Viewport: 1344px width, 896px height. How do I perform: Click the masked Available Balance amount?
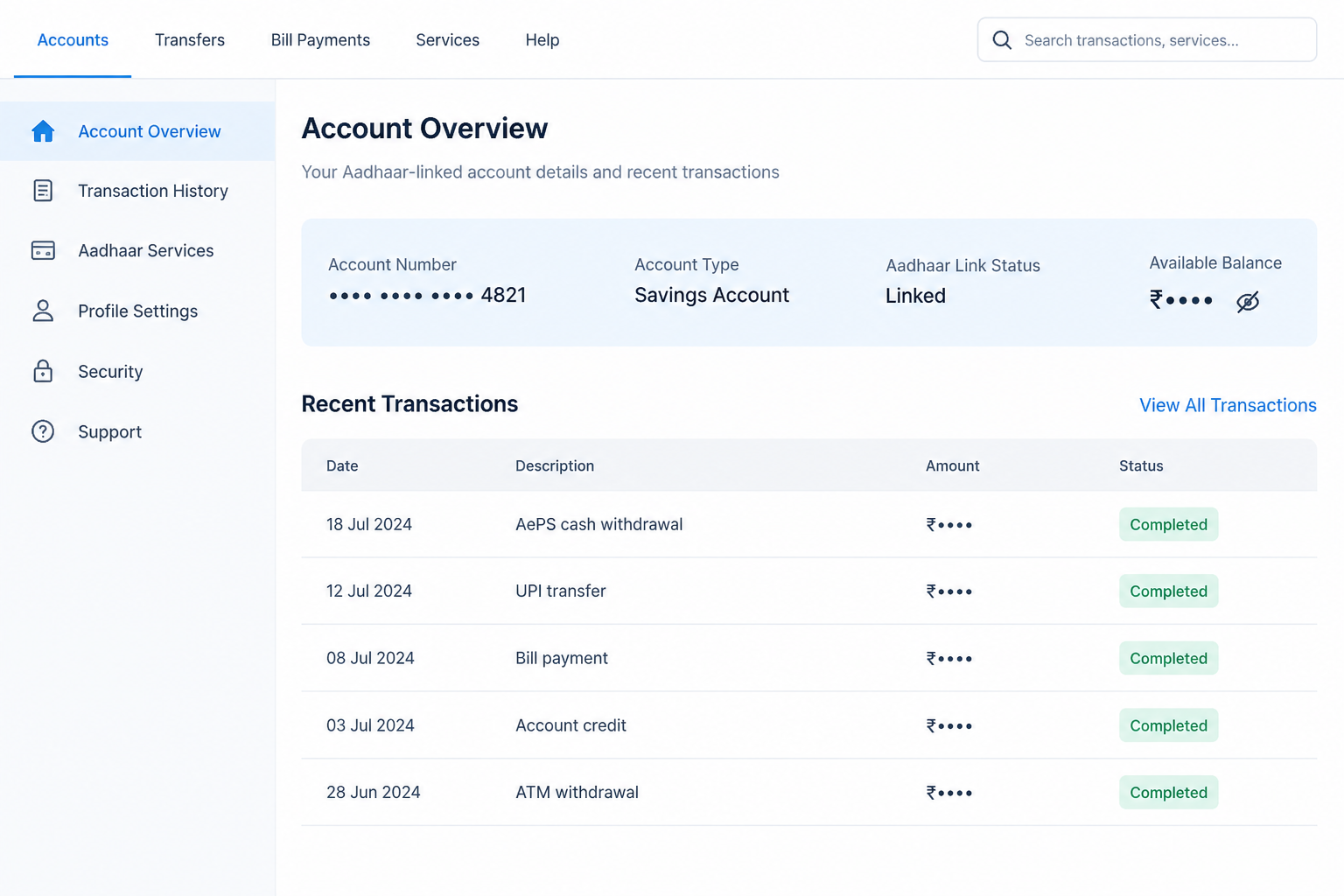tap(1181, 300)
